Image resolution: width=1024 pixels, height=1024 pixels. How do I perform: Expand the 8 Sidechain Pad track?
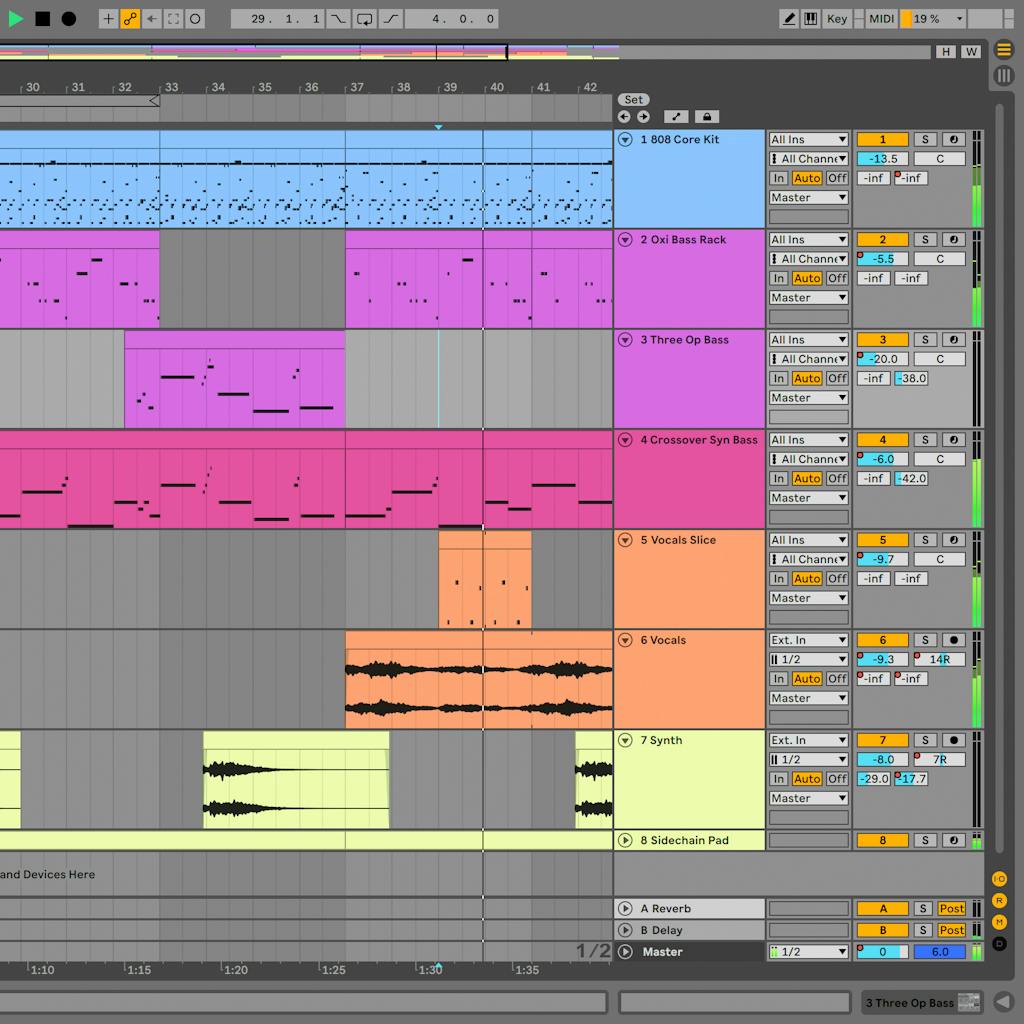pos(625,840)
